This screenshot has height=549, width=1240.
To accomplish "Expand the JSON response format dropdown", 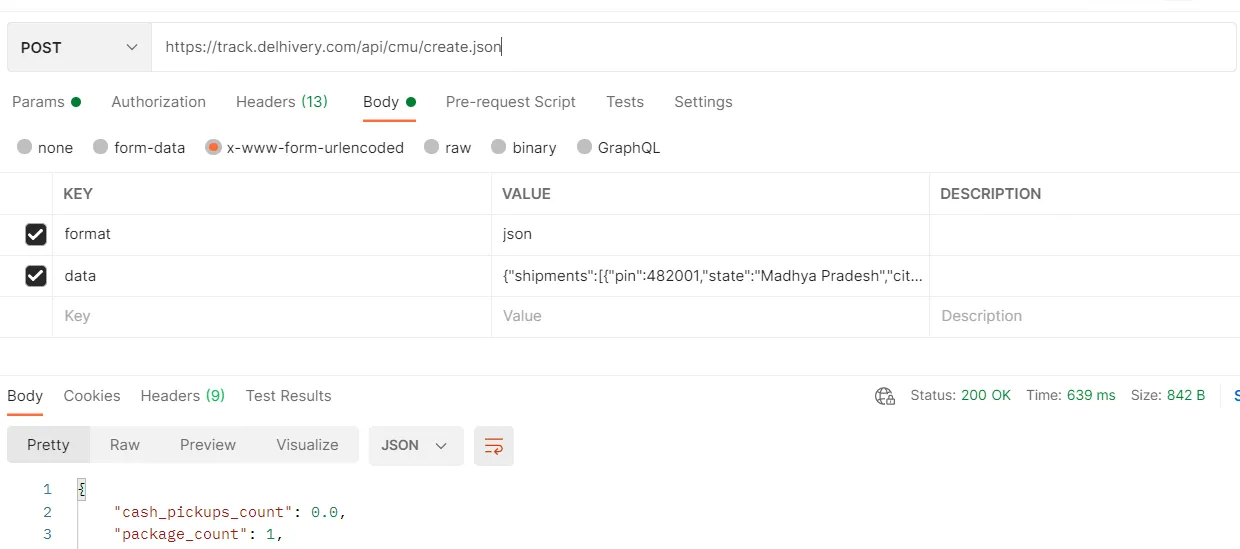I will coord(415,446).
